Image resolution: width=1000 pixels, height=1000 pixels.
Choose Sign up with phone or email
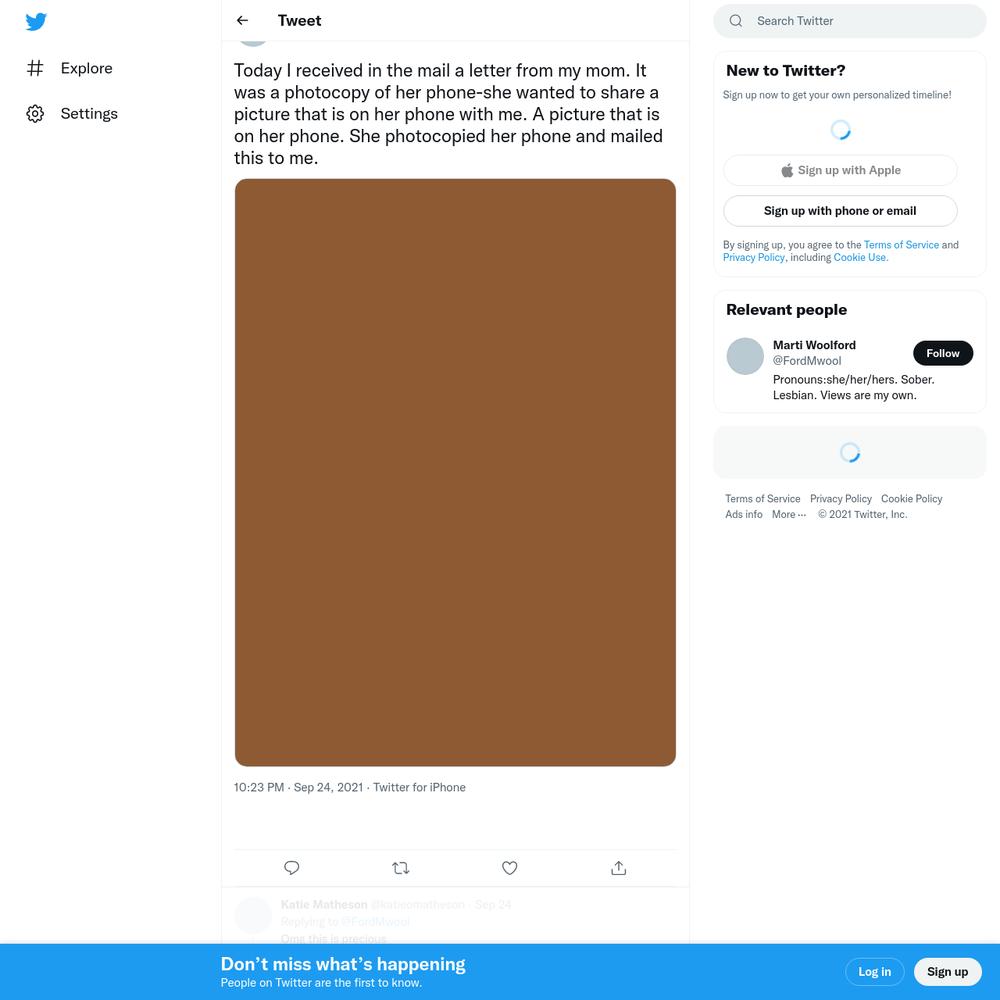pos(840,211)
